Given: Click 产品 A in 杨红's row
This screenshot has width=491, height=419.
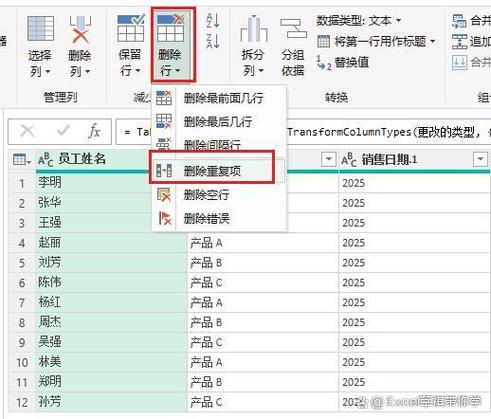Looking at the screenshot, I should (x=206, y=303).
